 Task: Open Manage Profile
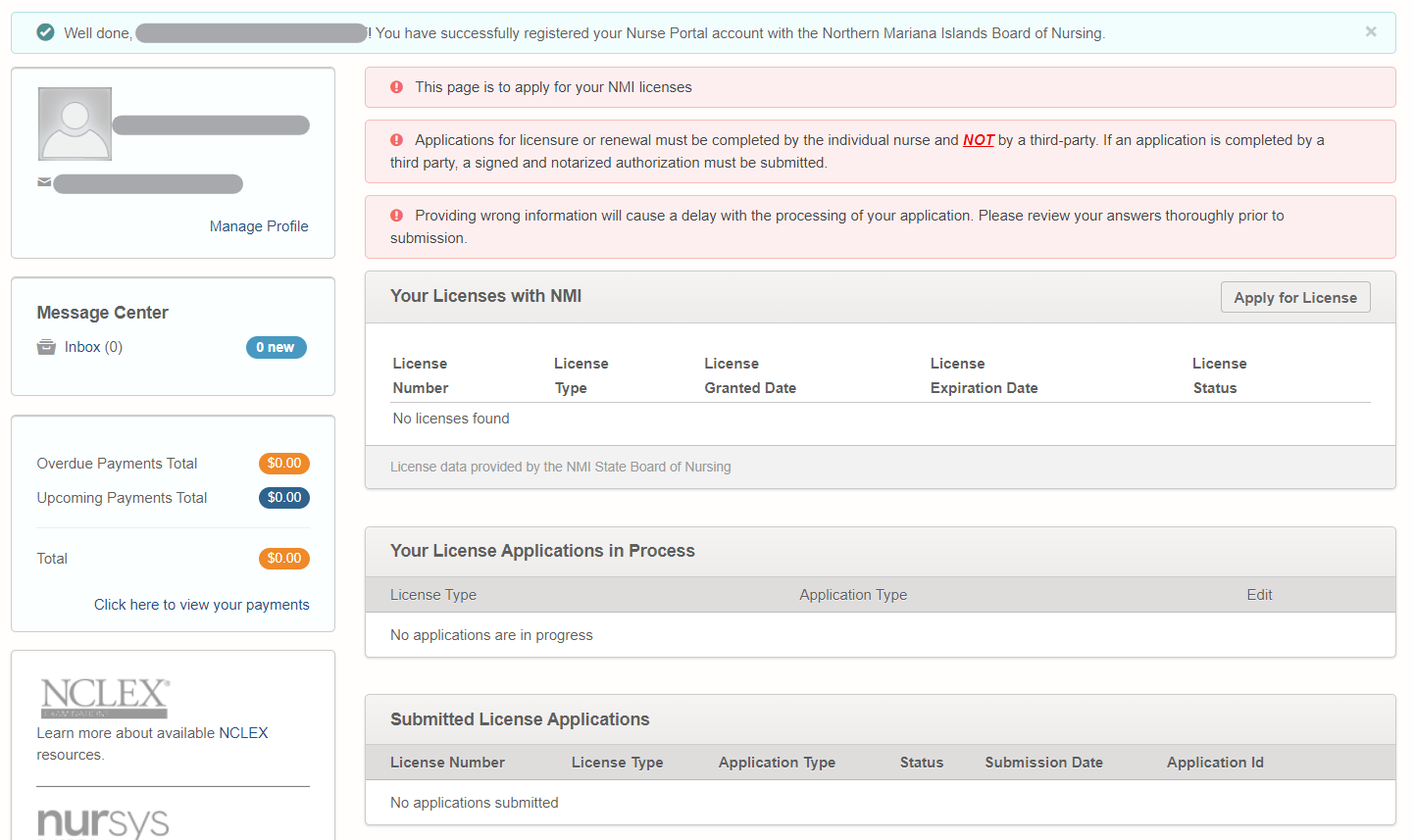(258, 225)
